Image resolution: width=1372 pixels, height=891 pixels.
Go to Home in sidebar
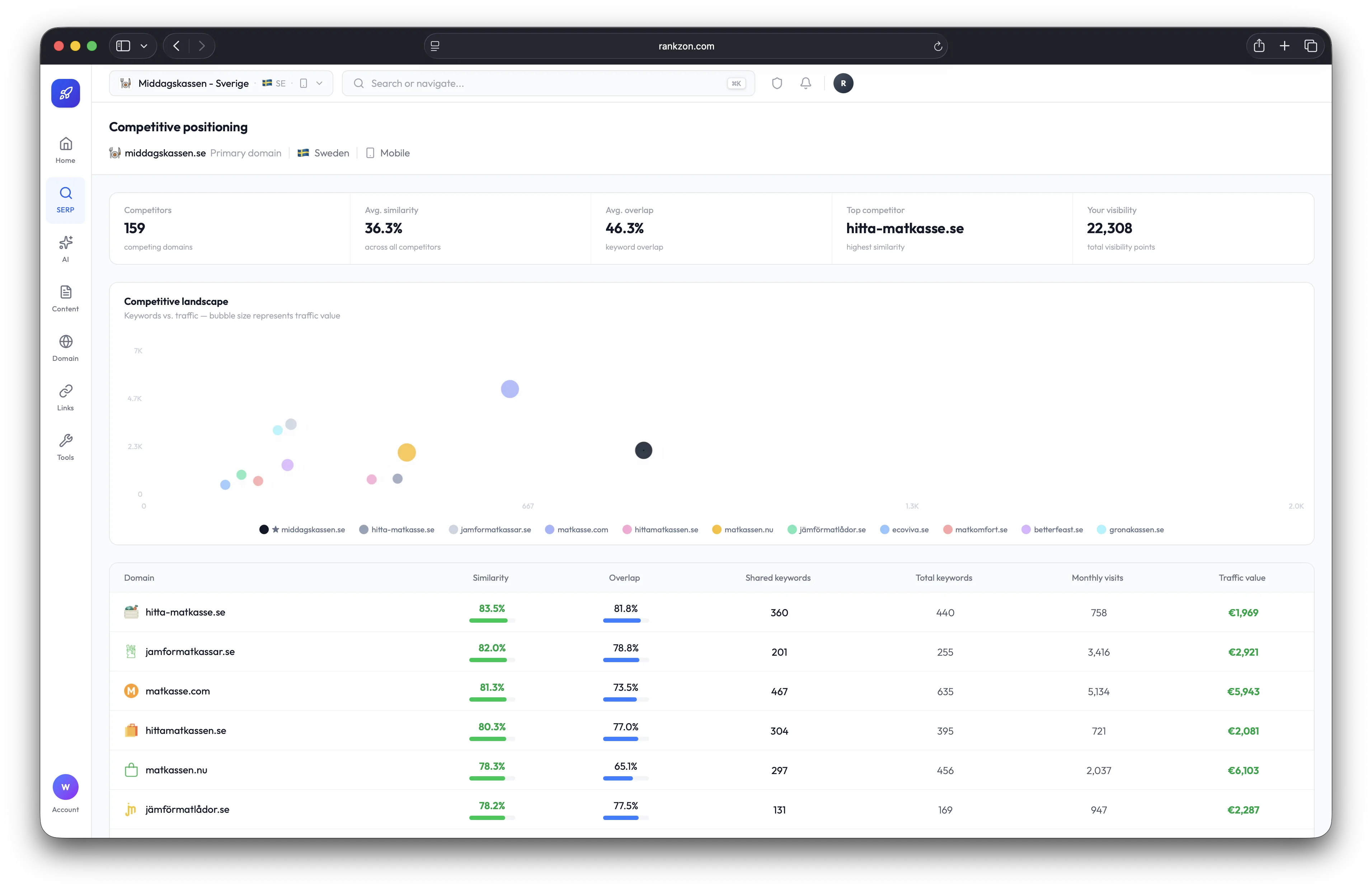66,150
